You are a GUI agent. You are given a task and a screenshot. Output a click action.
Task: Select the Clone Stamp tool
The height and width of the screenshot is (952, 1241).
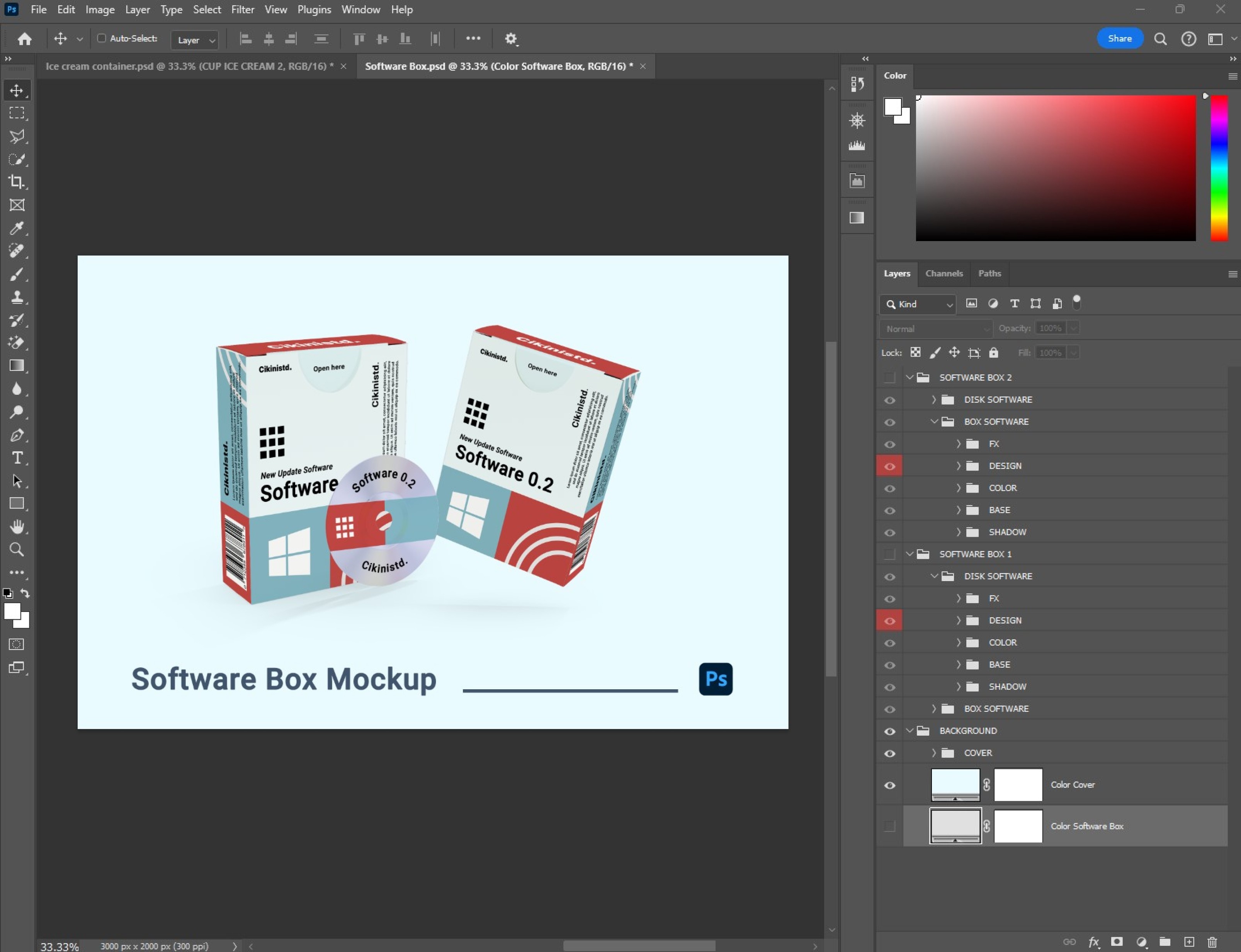17,297
